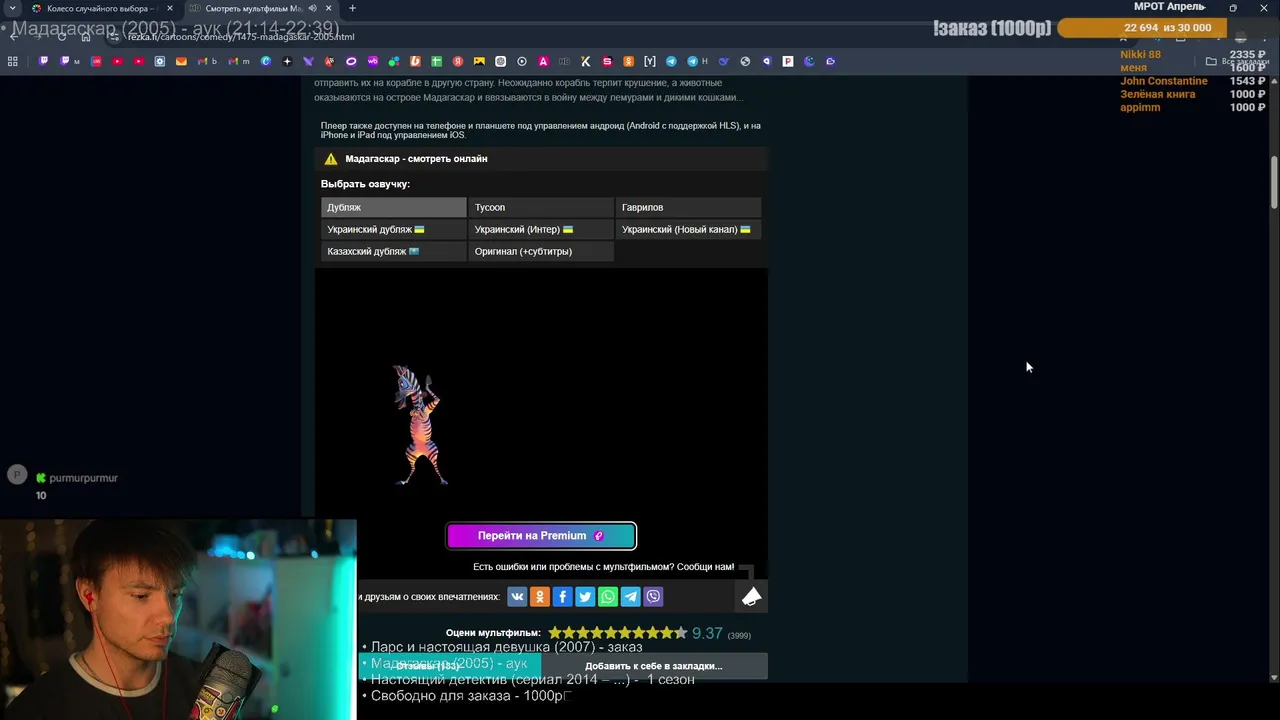The height and width of the screenshot is (720, 1280).
Task: Open the HD rezka bookmark icon
Action: coord(564,61)
